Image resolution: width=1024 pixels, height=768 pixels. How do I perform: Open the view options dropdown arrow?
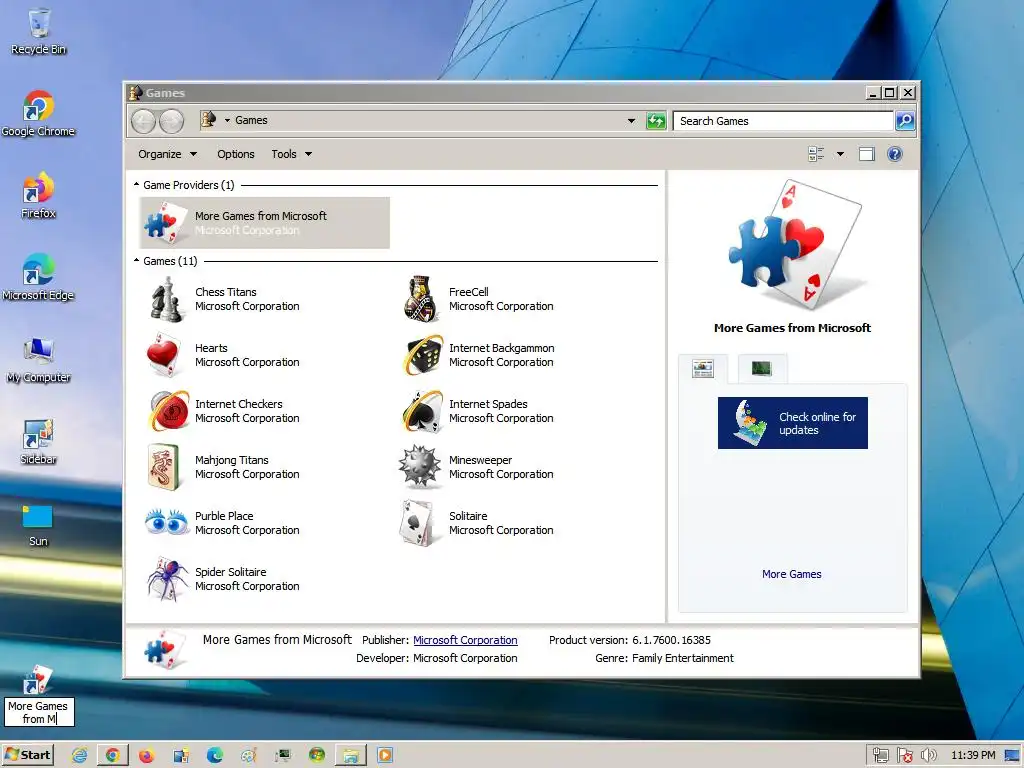pos(840,154)
